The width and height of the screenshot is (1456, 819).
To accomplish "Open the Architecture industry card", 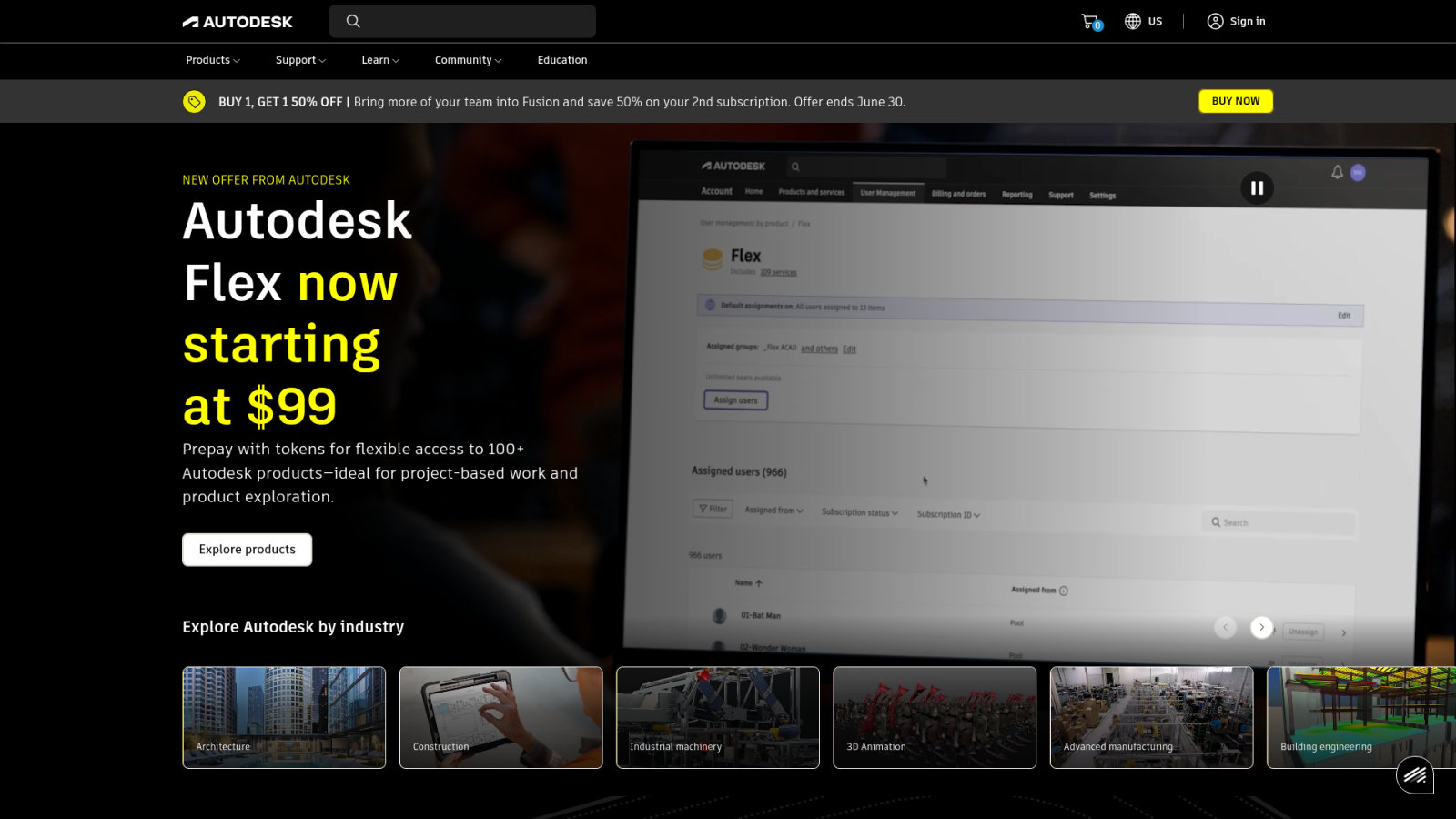I will [284, 718].
